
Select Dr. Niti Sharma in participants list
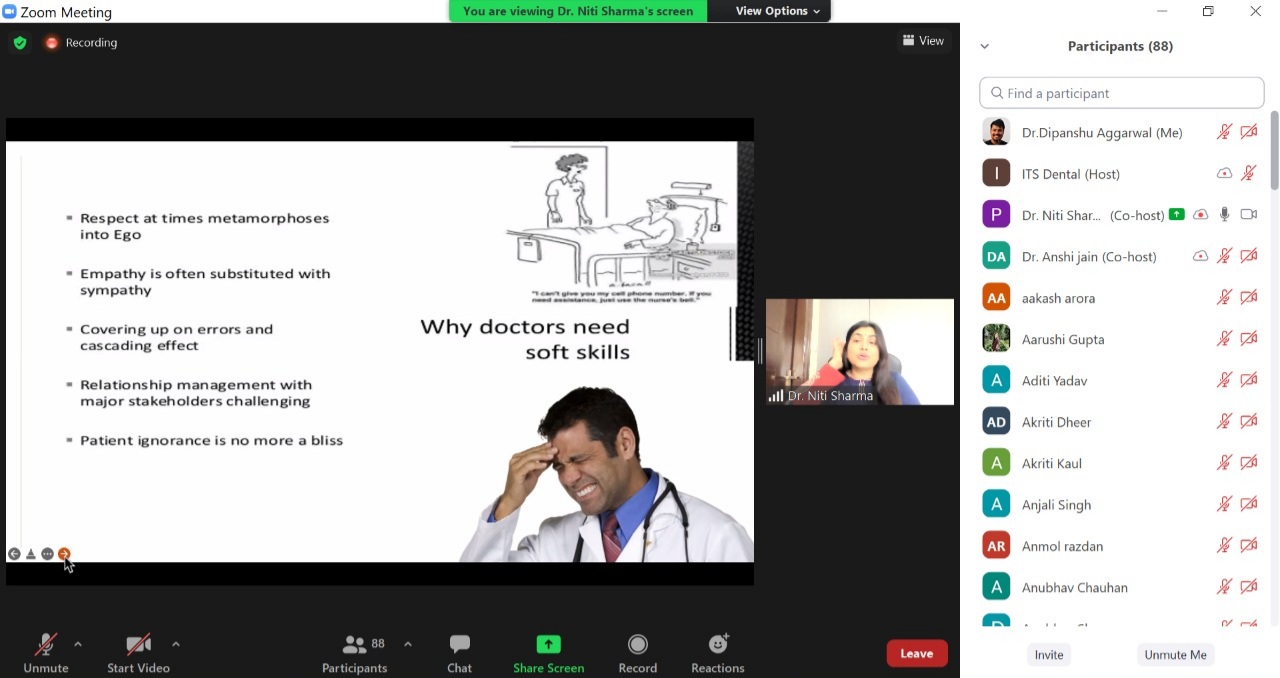tap(1060, 215)
